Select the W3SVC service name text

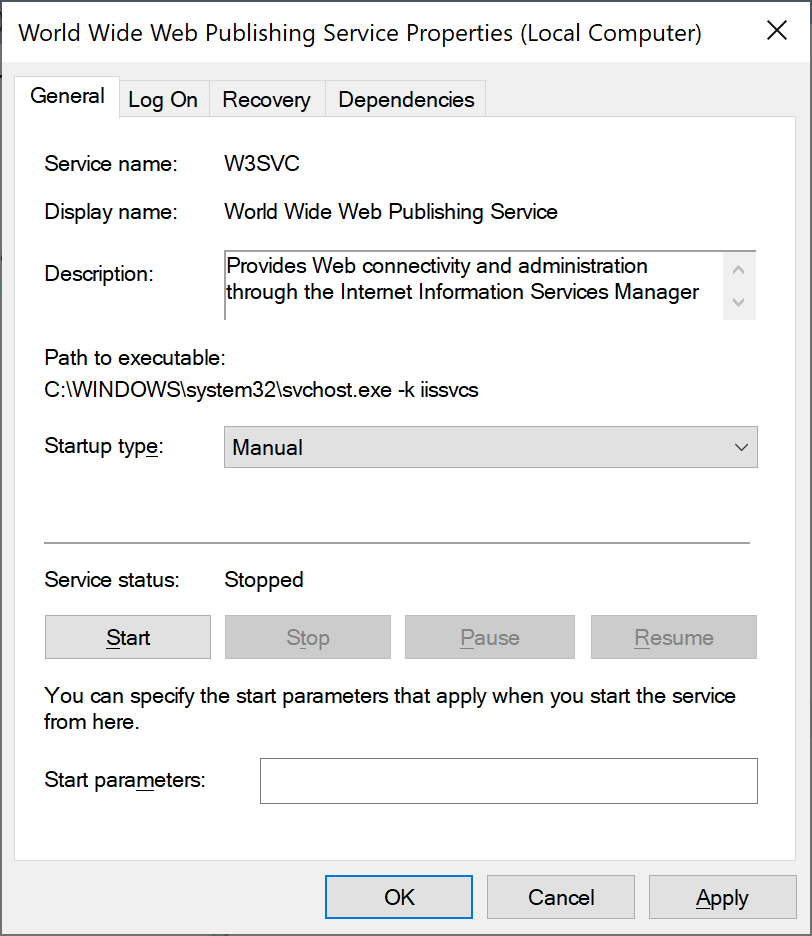coord(262,164)
